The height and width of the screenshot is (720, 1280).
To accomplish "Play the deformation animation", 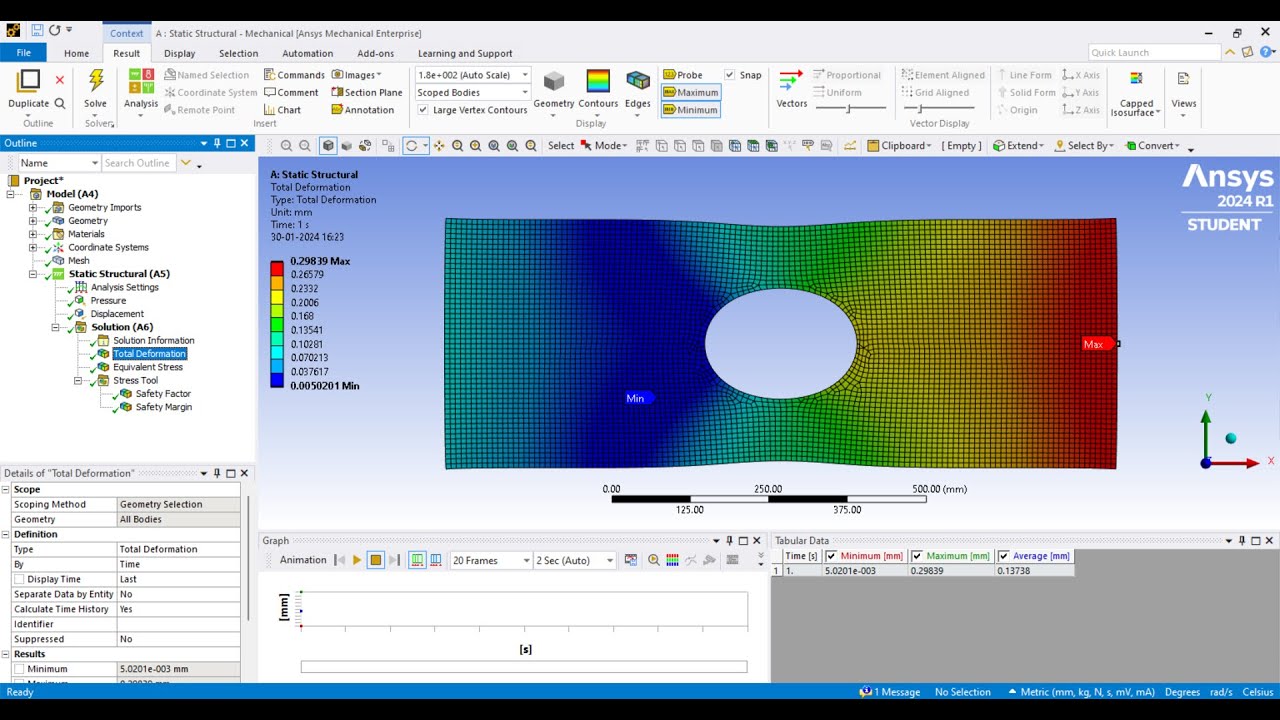I will pos(357,560).
